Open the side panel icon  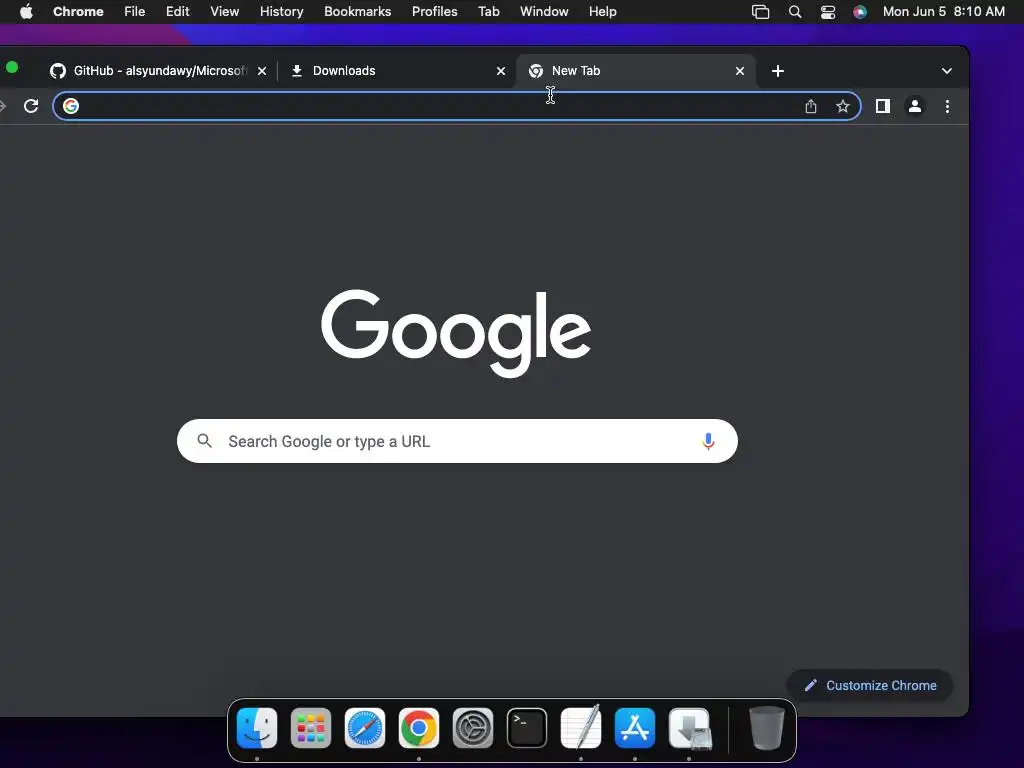click(882, 106)
